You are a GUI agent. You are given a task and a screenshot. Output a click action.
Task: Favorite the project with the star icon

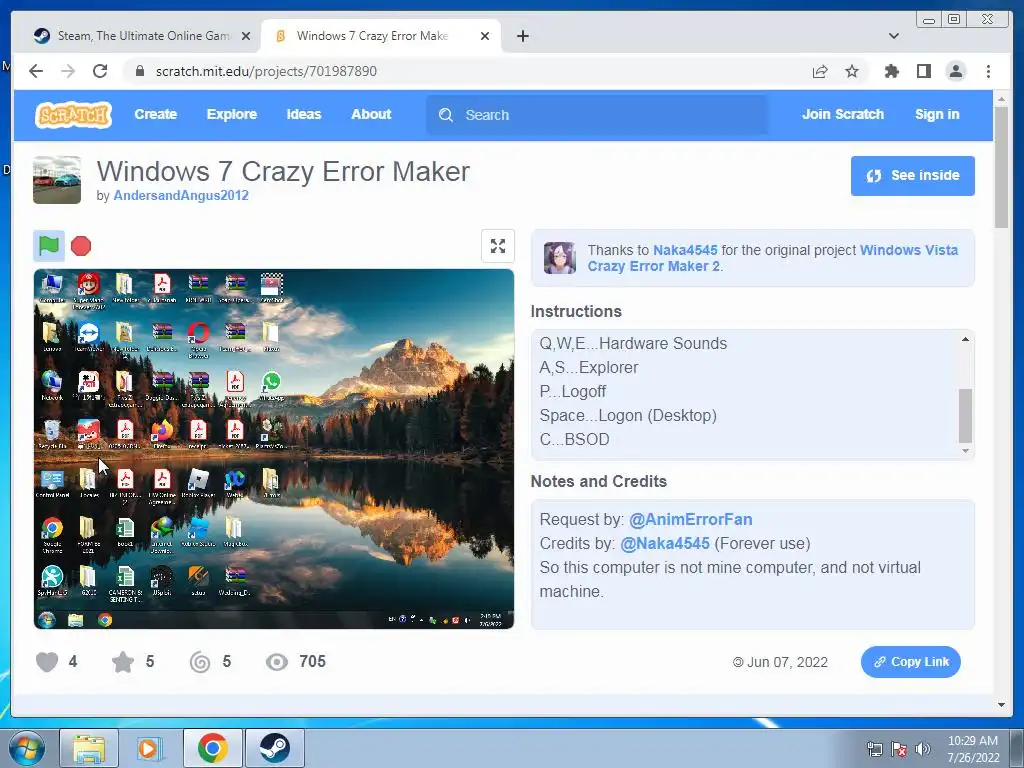click(x=123, y=662)
